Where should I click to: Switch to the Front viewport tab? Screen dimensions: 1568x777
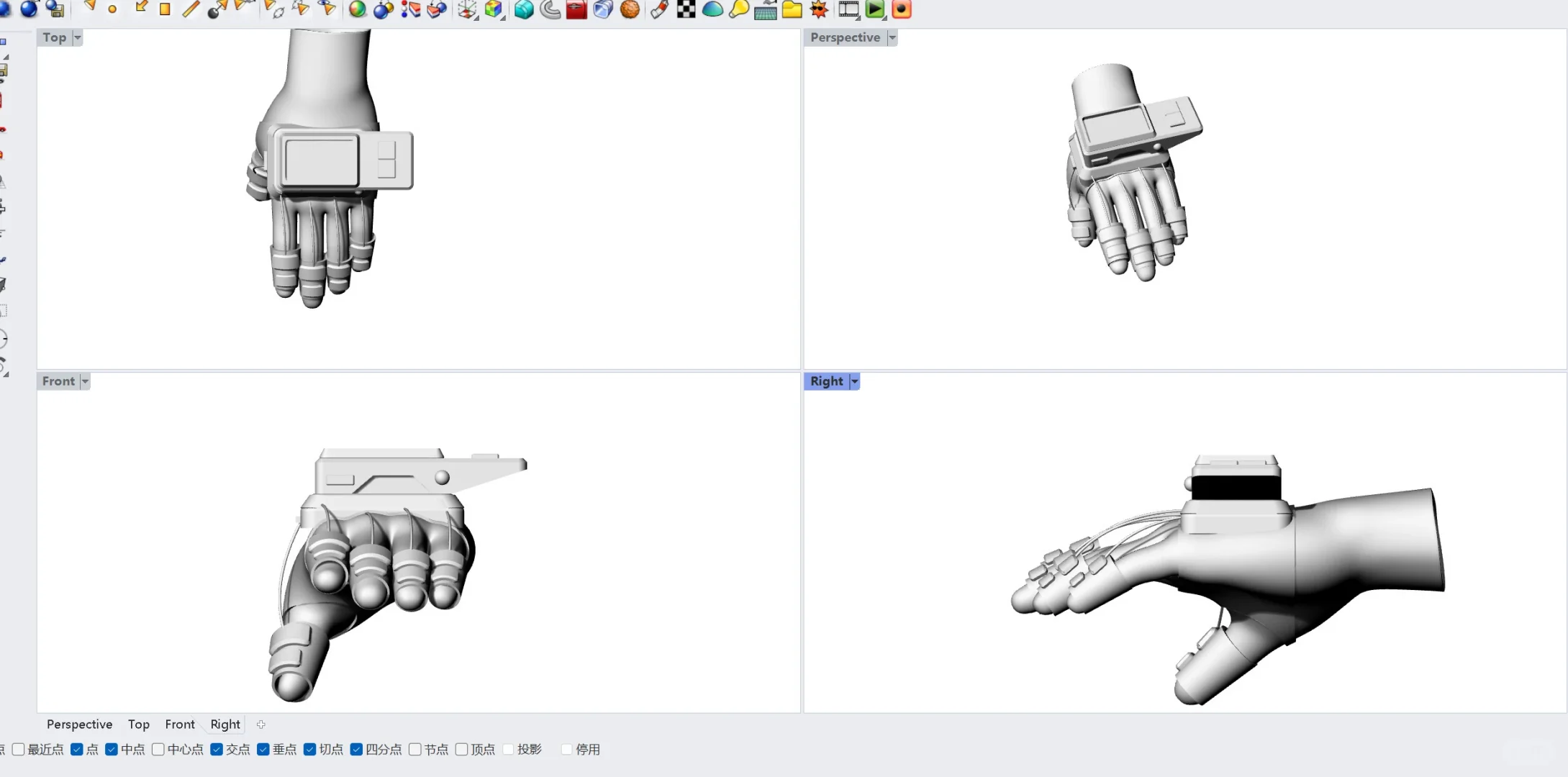[179, 724]
